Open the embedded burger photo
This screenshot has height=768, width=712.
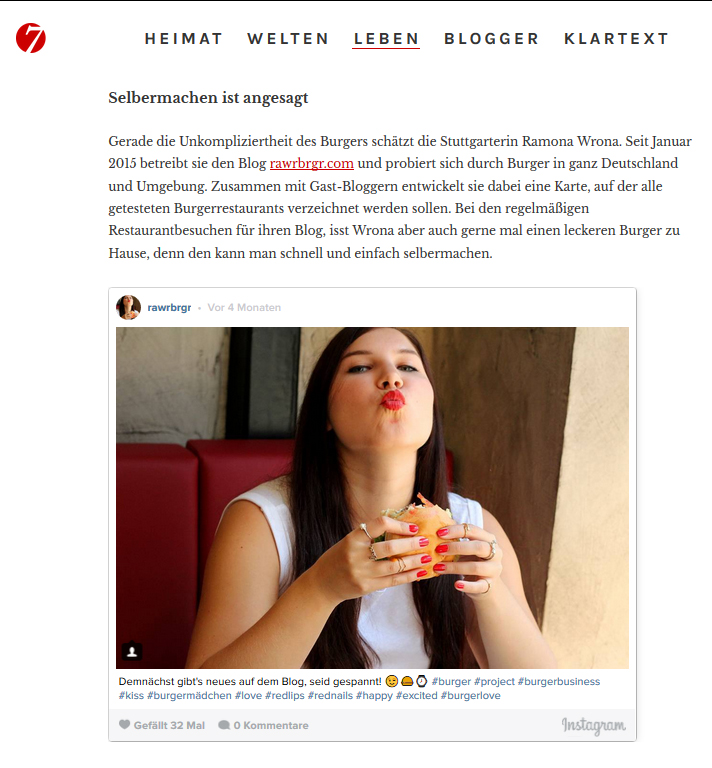click(x=372, y=498)
